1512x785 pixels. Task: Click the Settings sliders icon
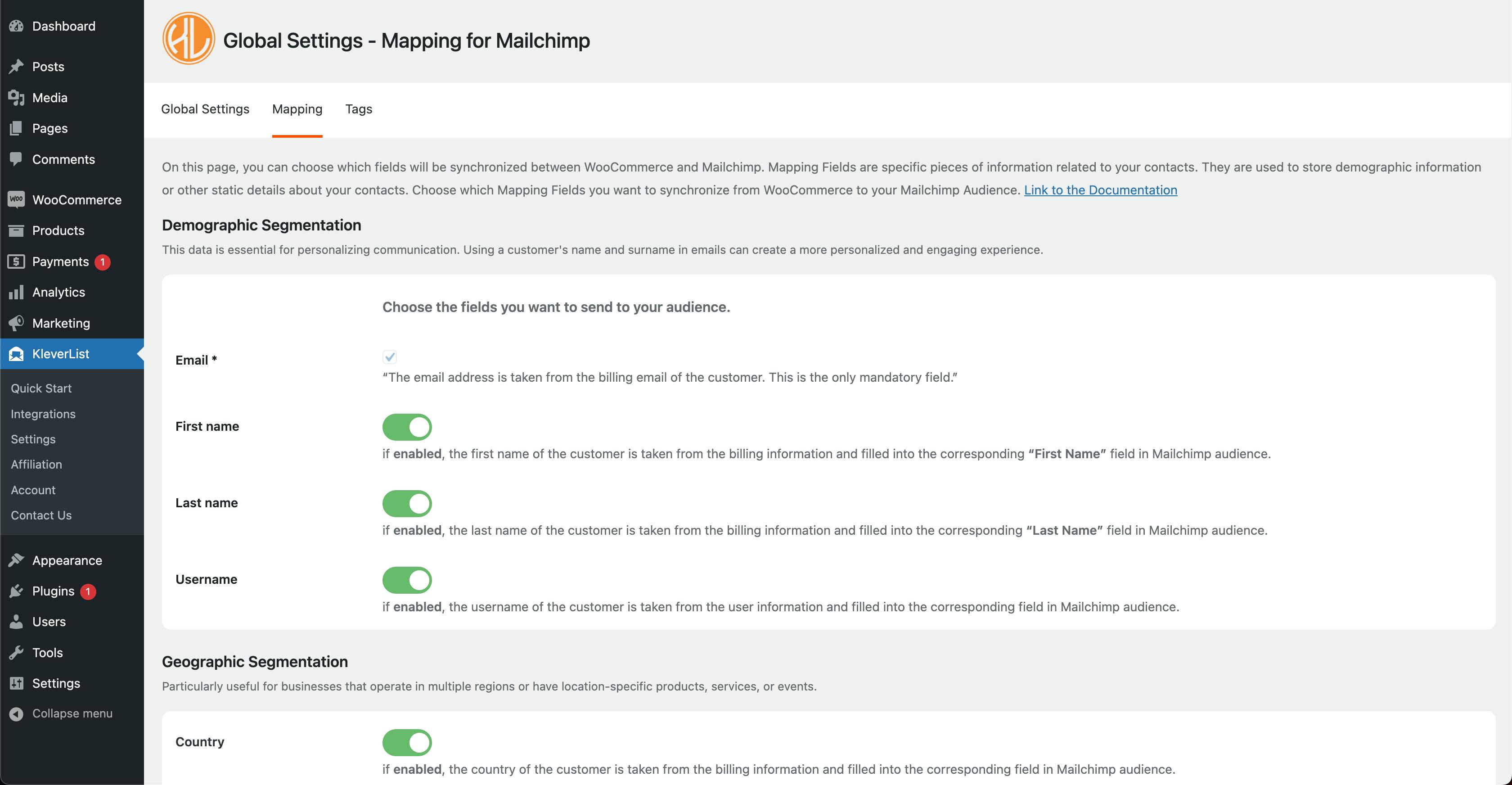point(17,683)
